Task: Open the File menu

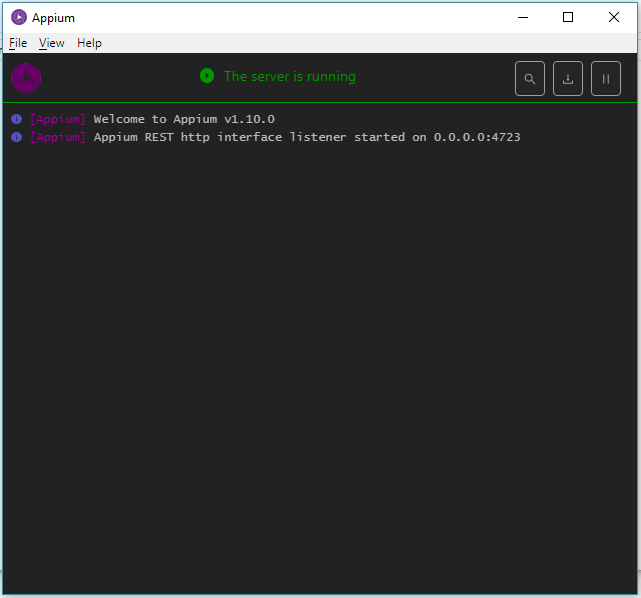Action: pyautogui.click(x=18, y=43)
